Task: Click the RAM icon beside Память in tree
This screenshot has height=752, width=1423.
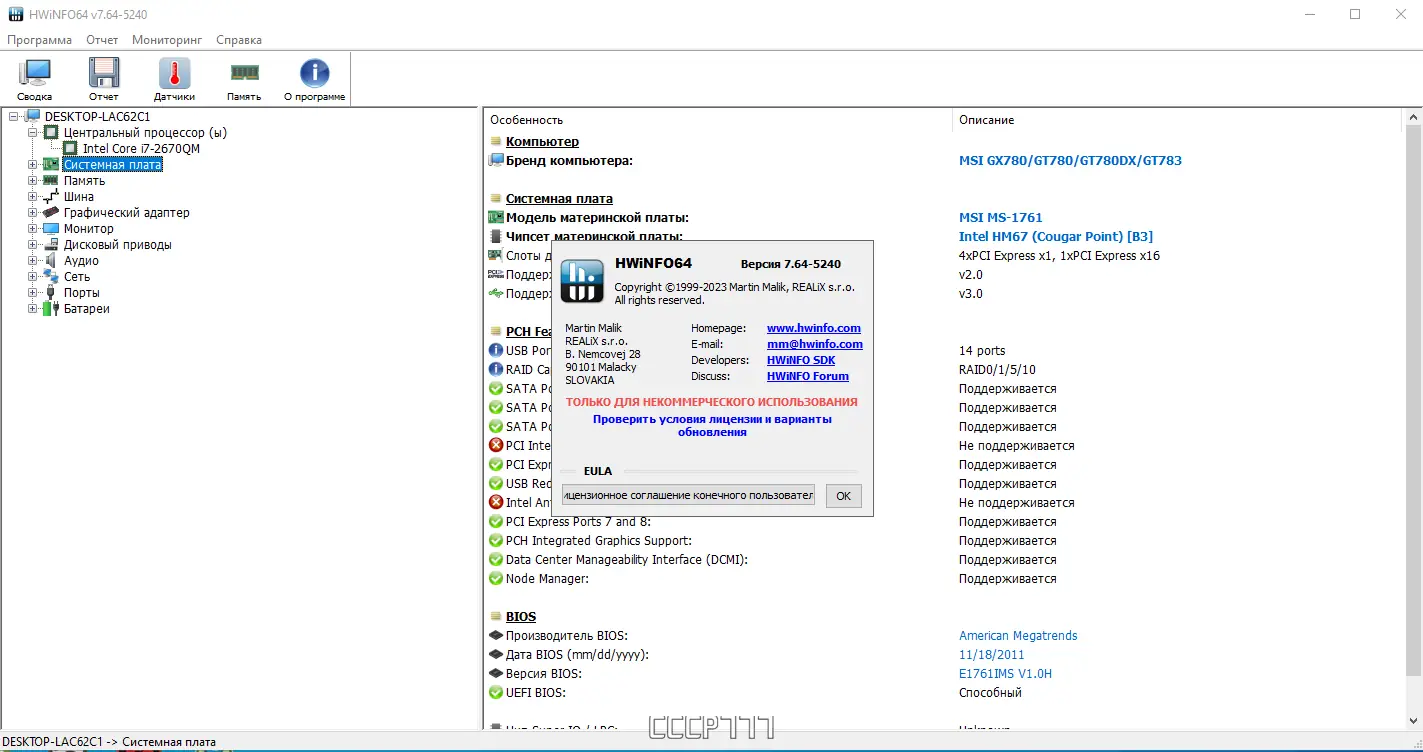Action: (x=51, y=181)
